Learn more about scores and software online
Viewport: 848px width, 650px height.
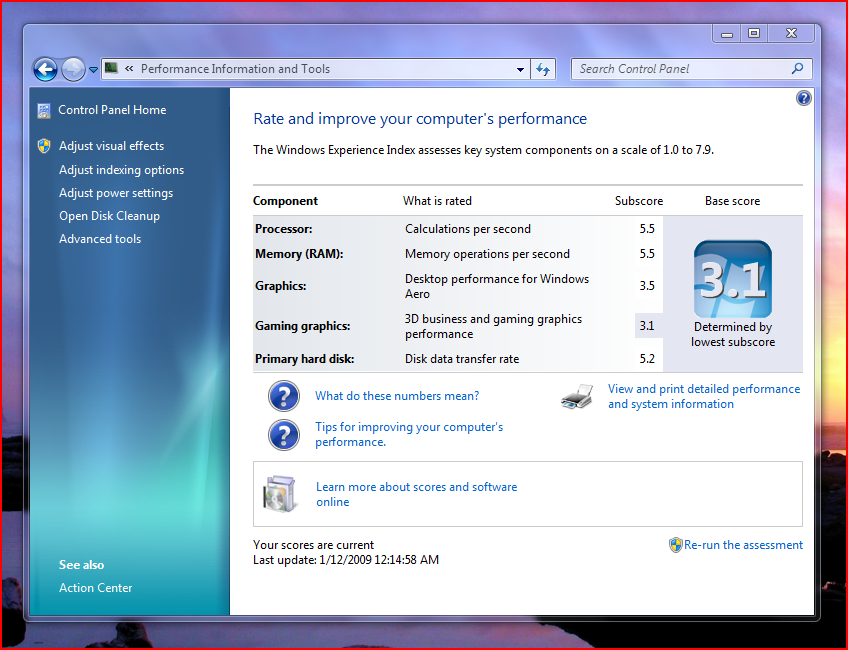pyautogui.click(x=416, y=494)
